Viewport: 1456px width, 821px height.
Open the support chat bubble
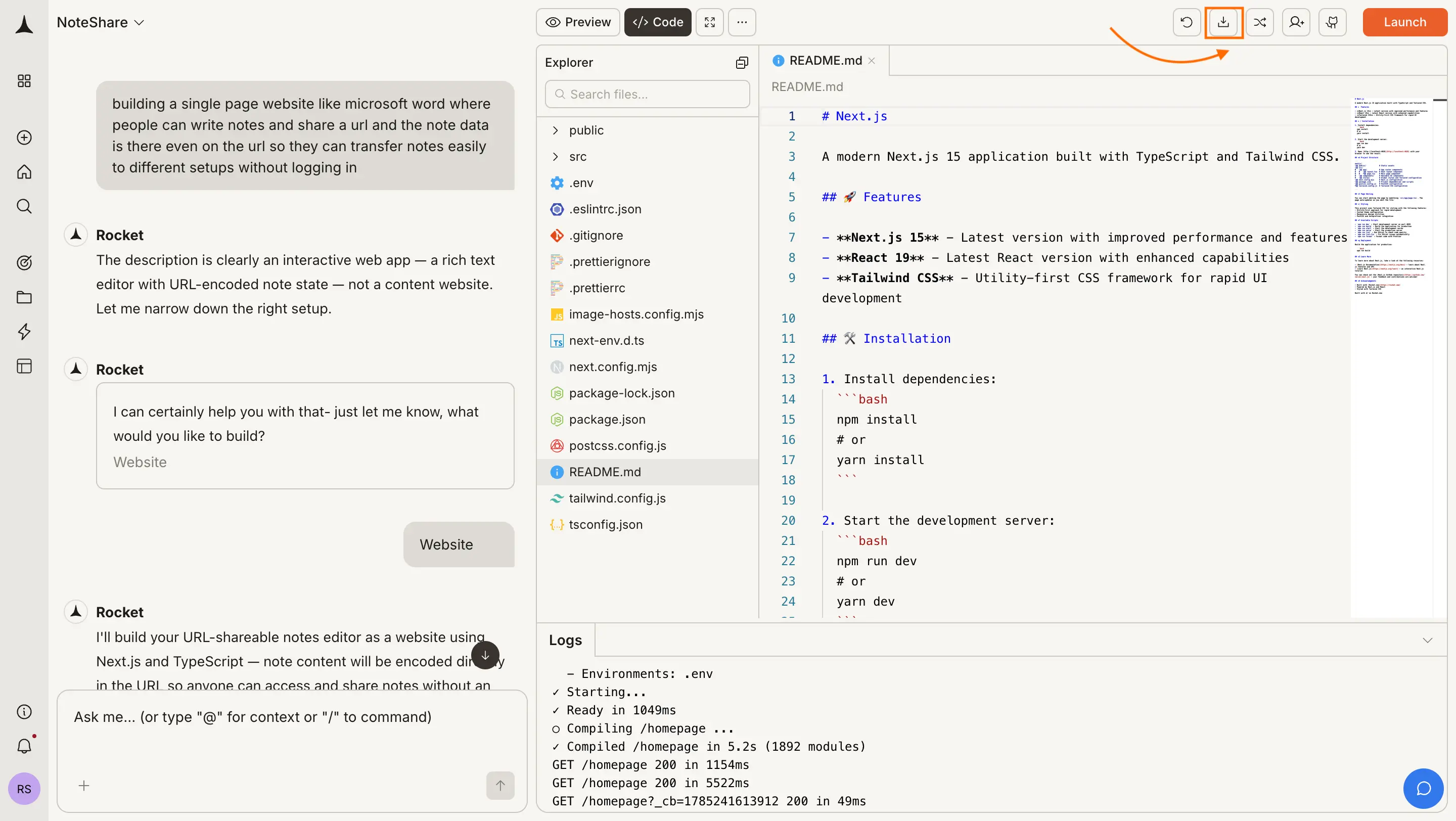click(x=1423, y=788)
